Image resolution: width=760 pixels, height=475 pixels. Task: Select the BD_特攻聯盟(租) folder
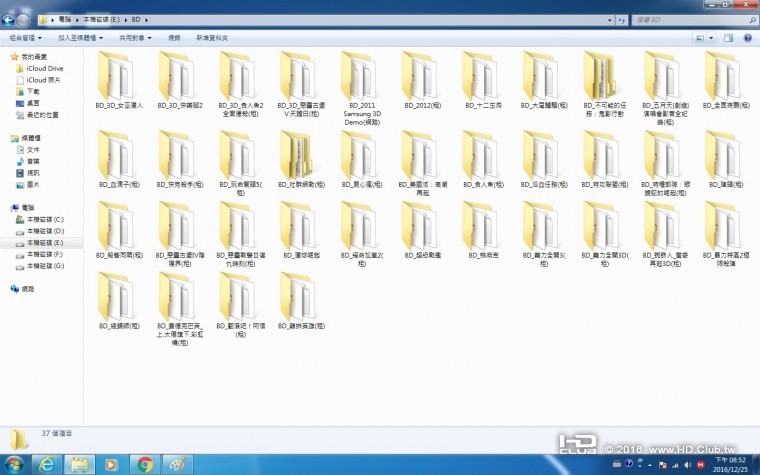click(x=604, y=159)
